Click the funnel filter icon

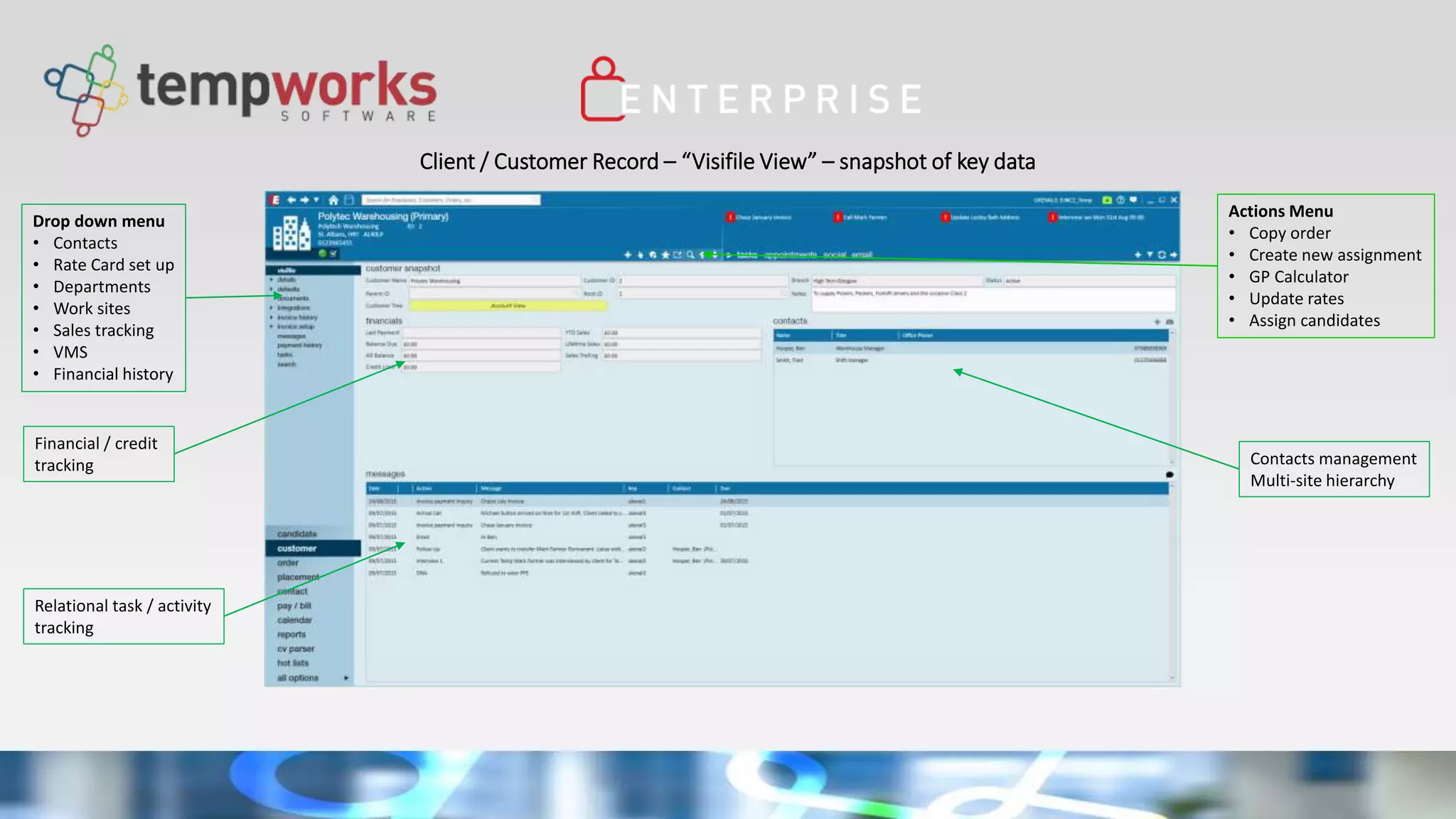(x=1150, y=255)
